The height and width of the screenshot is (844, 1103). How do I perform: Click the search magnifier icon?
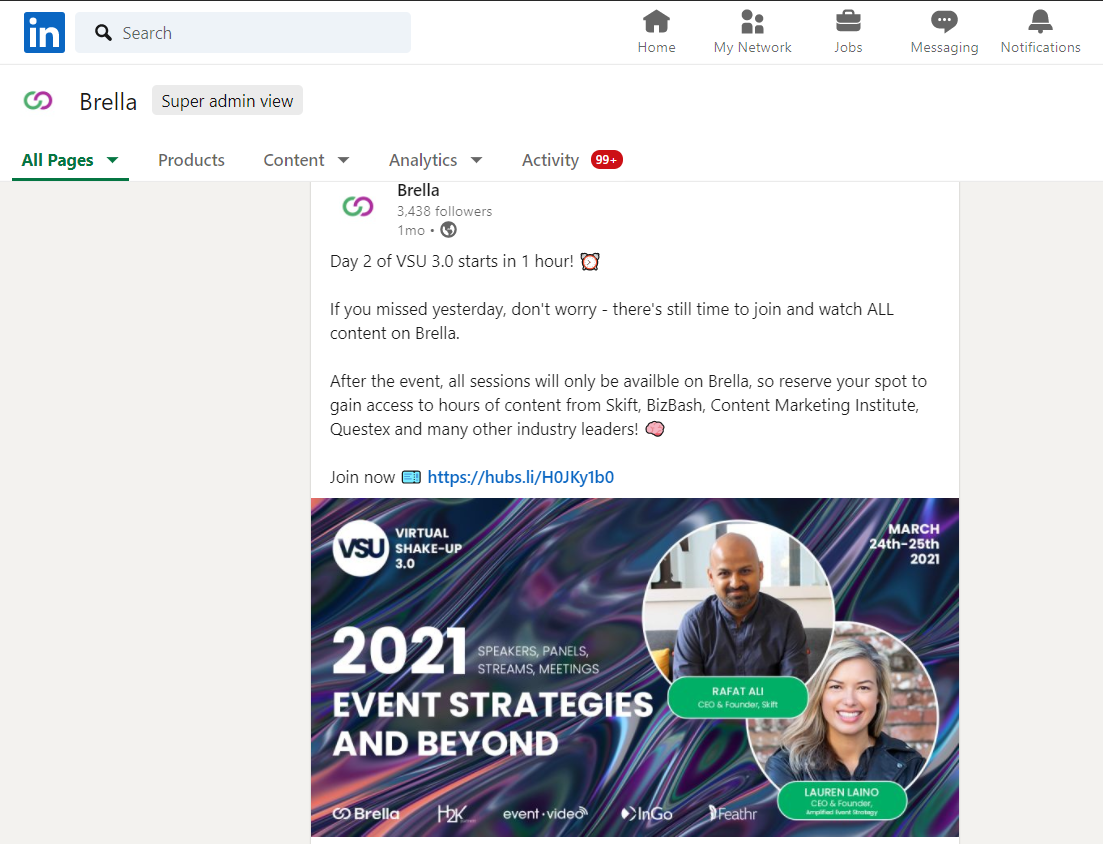pyautogui.click(x=103, y=32)
